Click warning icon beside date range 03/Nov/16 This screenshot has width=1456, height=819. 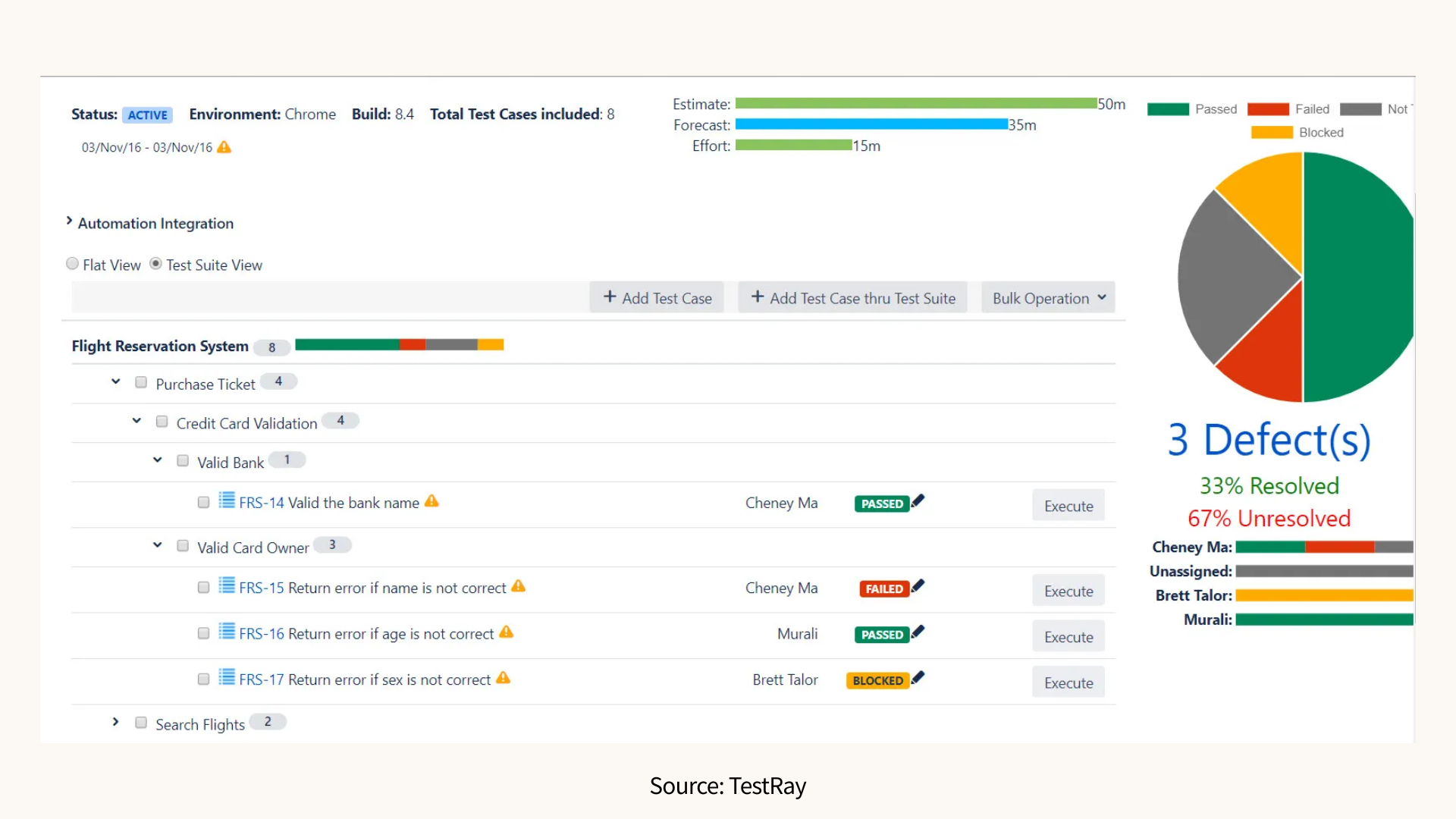[x=224, y=147]
